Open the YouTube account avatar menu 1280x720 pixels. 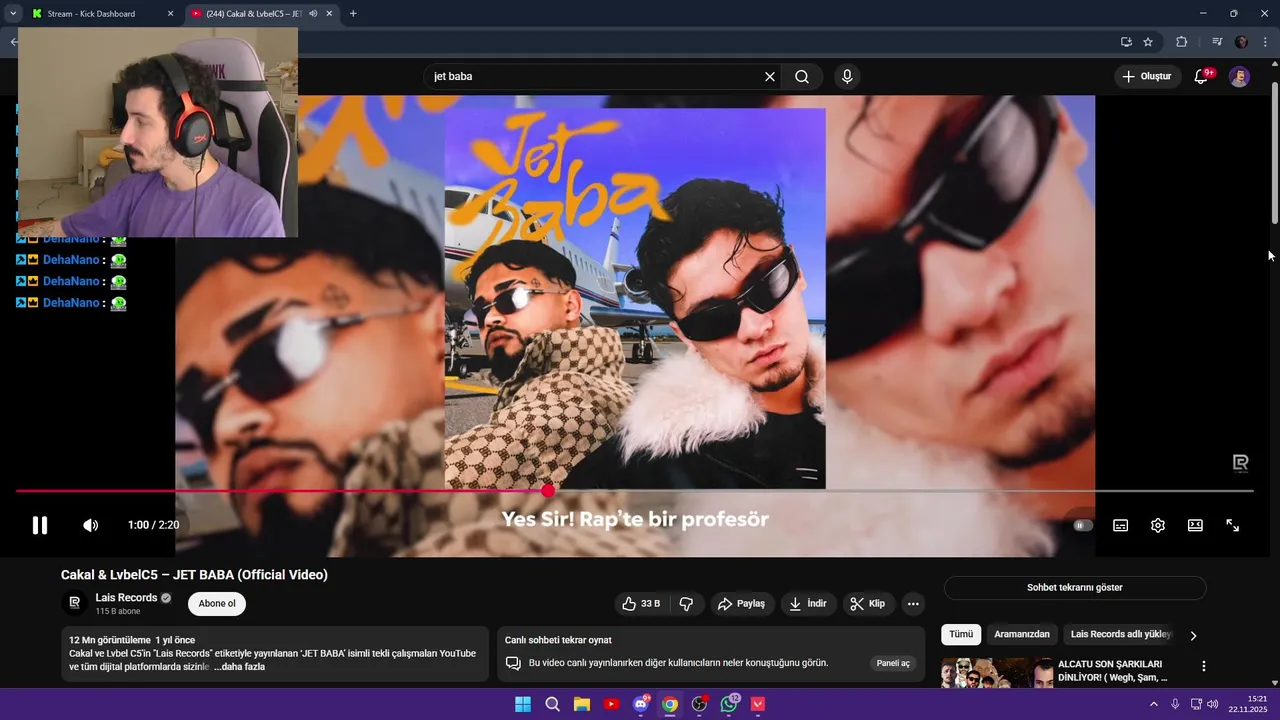[x=1239, y=76]
